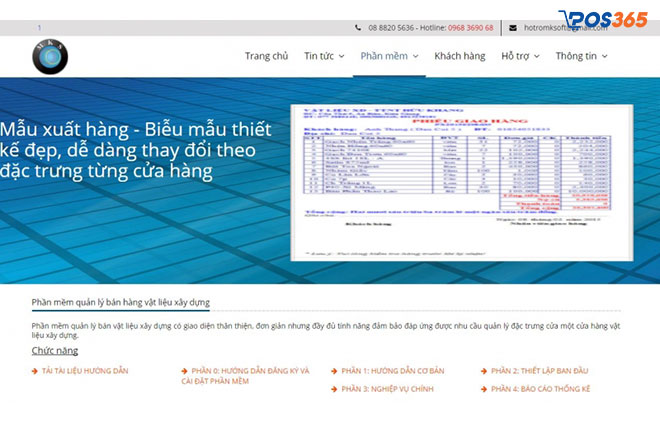Viewport: 660px width, 440px height.
Task: Click arrow icon before PHẦN 1 link
Action: pos(335,371)
